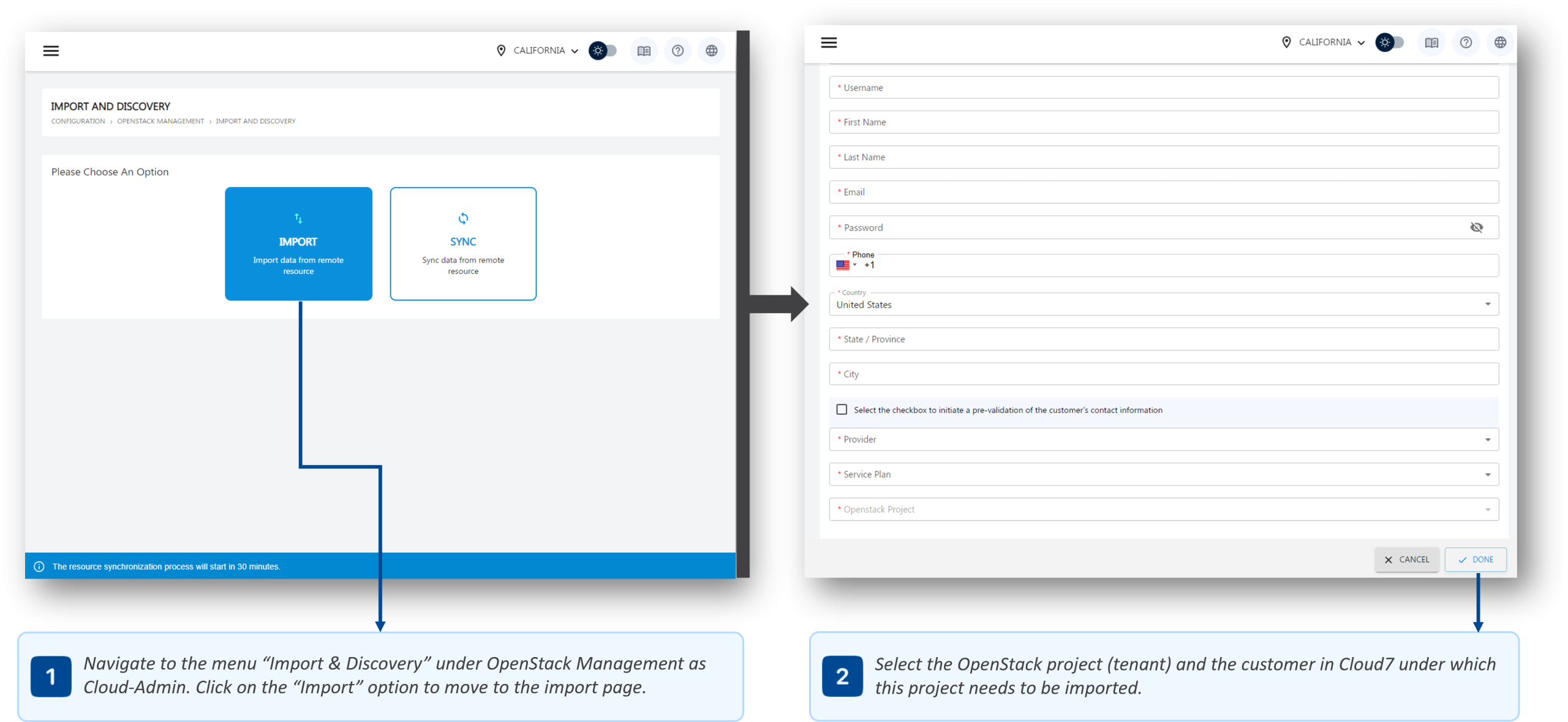
Task: Click the location pin icon near California
Action: pos(501,51)
